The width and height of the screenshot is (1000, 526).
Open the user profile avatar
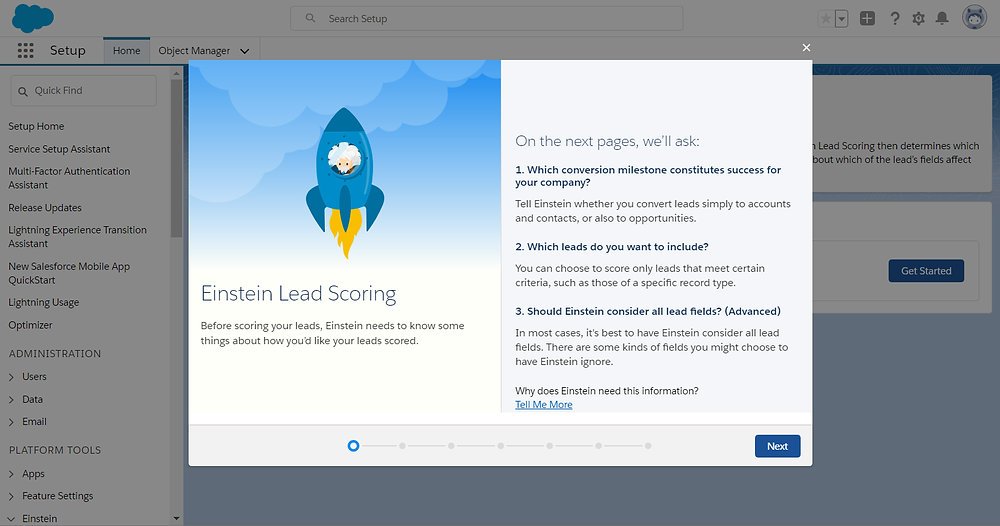pyautogui.click(x=974, y=18)
